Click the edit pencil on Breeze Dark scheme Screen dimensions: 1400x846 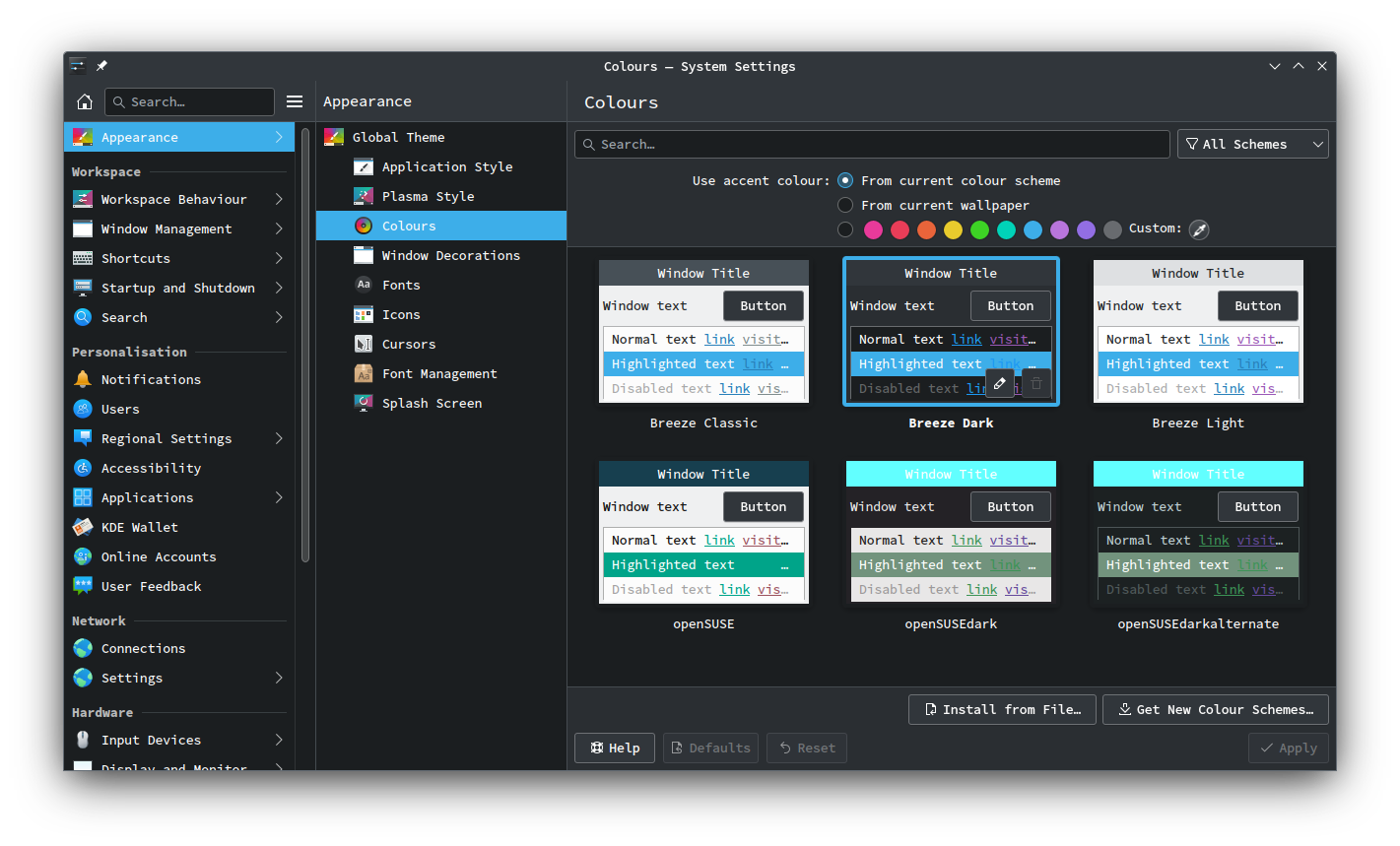[x=999, y=383]
